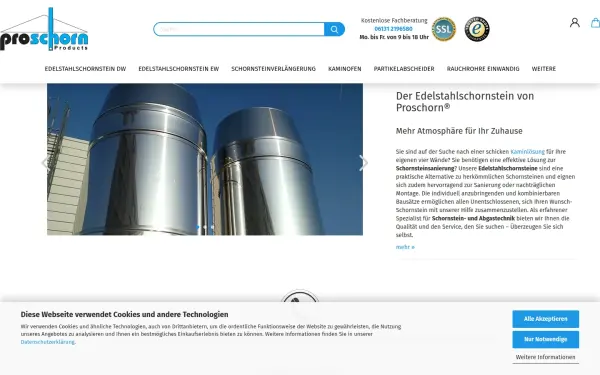Go to previous slide in image carousel
The height and width of the screenshot is (375, 600).
coord(45,163)
